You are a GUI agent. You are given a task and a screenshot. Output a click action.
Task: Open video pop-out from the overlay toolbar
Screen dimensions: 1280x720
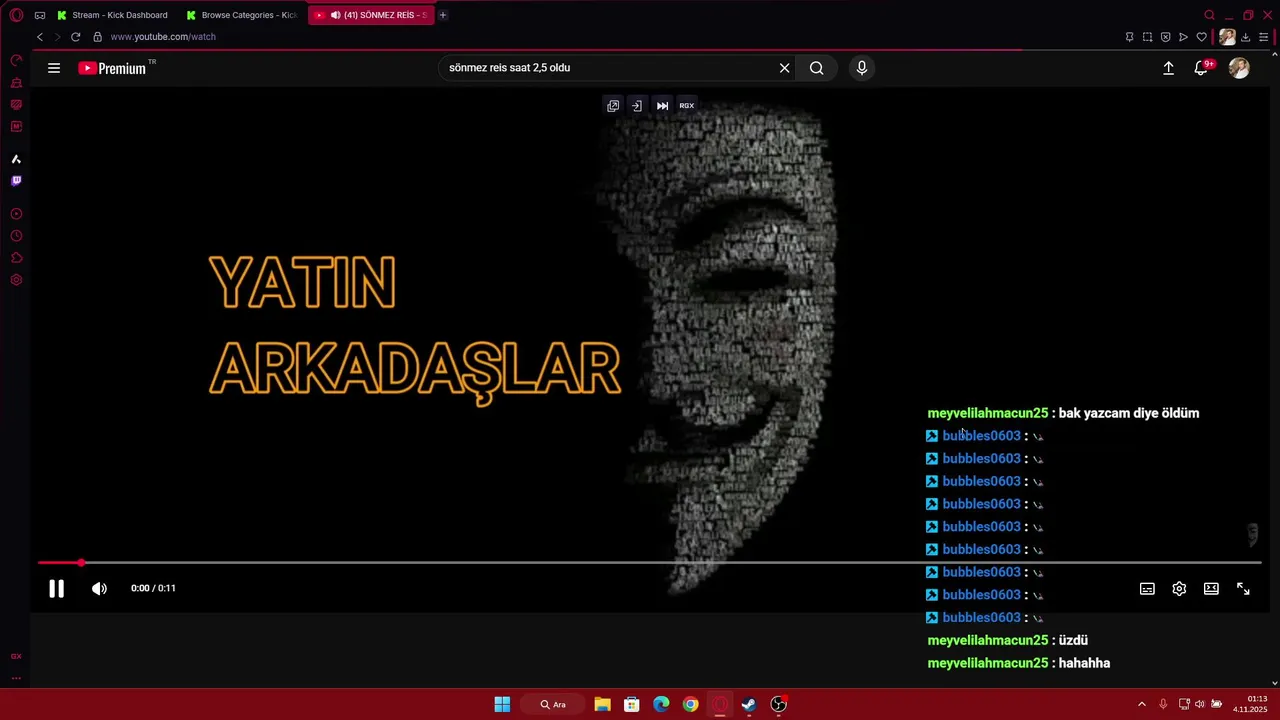613,106
